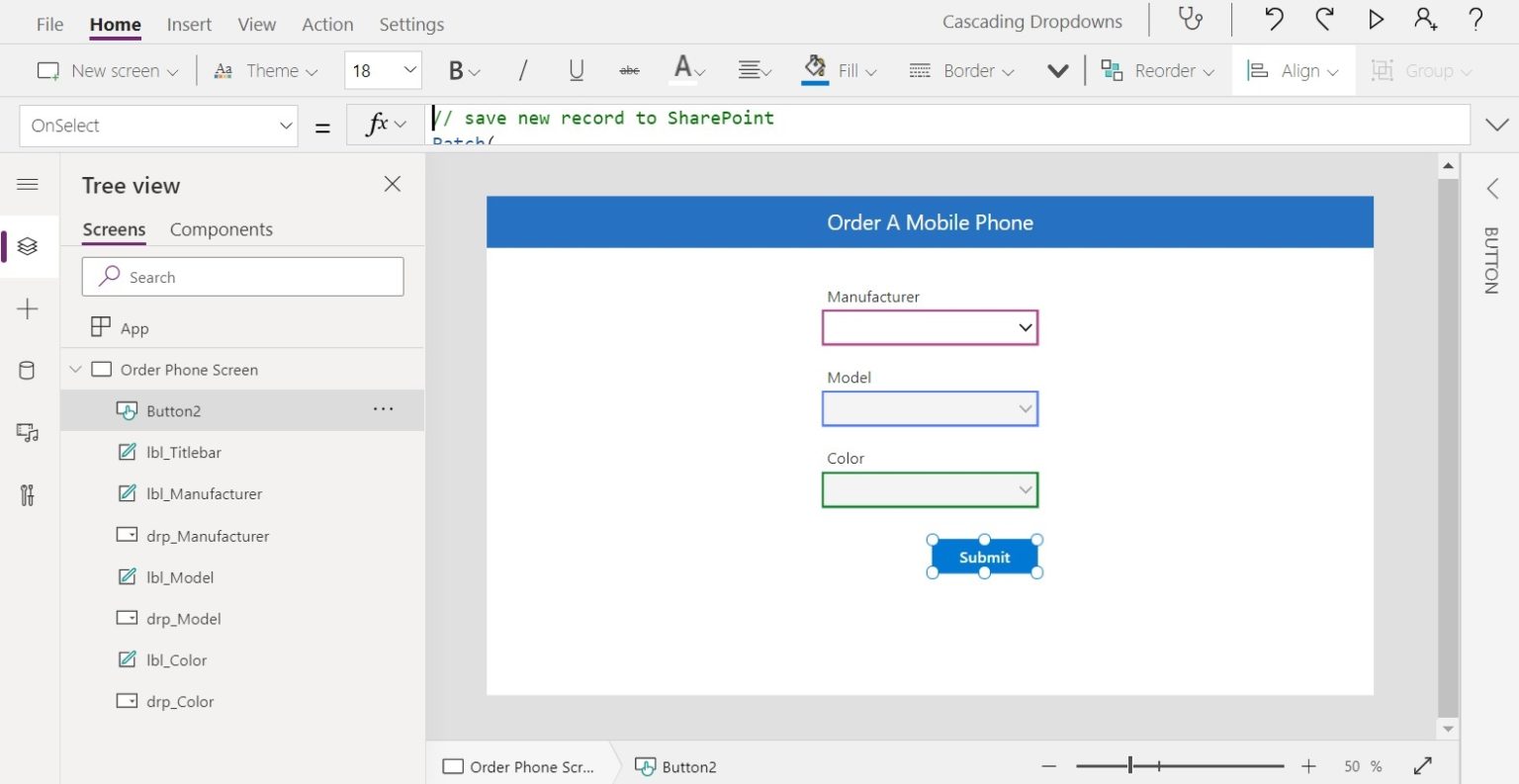
Task: Adjust the canvas zoom slider
Action: pyautogui.click(x=1130, y=766)
